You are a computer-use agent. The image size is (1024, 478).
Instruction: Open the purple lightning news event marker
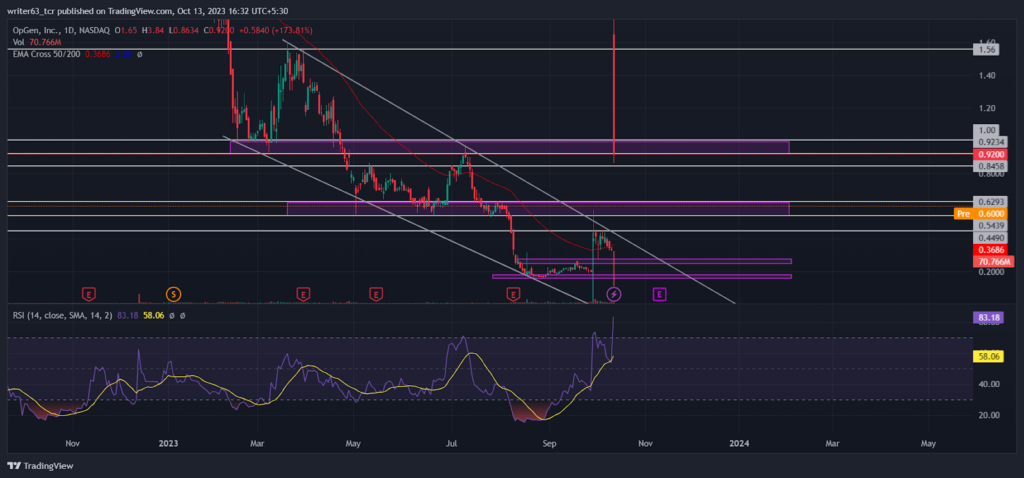click(x=615, y=295)
